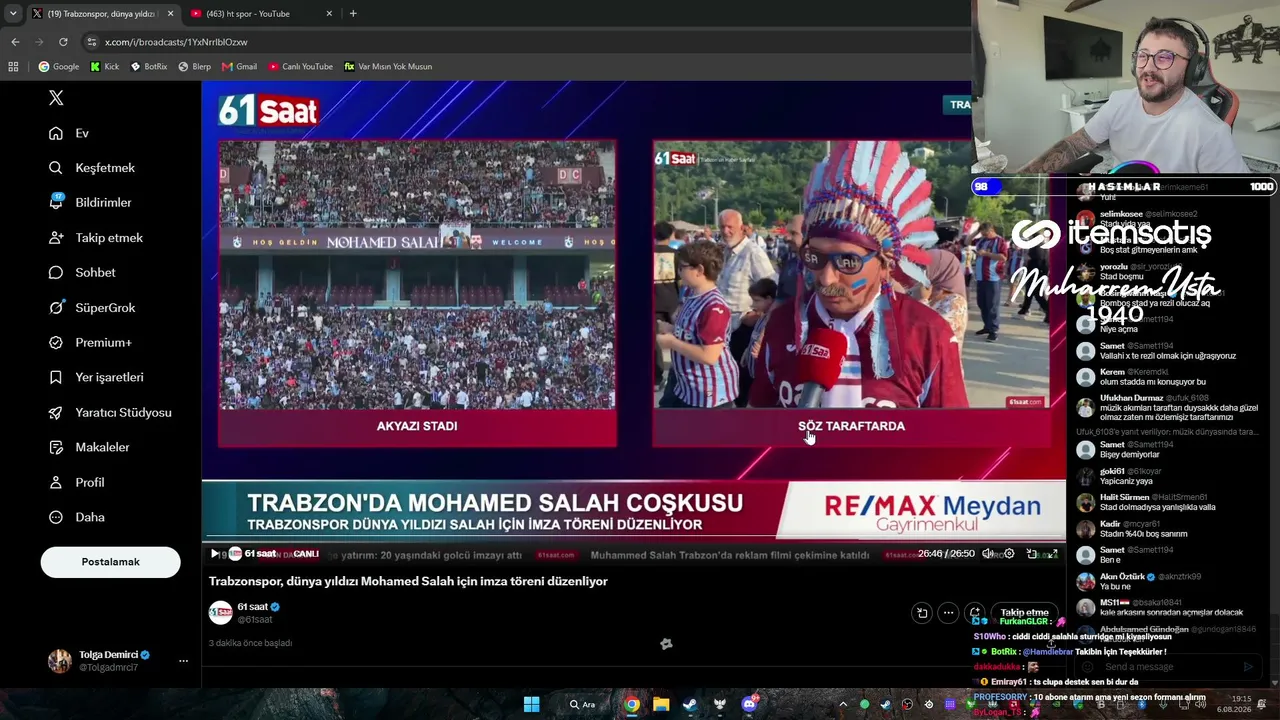This screenshot has width=1280, height=720.
Task: Click the site information icon in address bar
Action: click(x=92, y=42)
